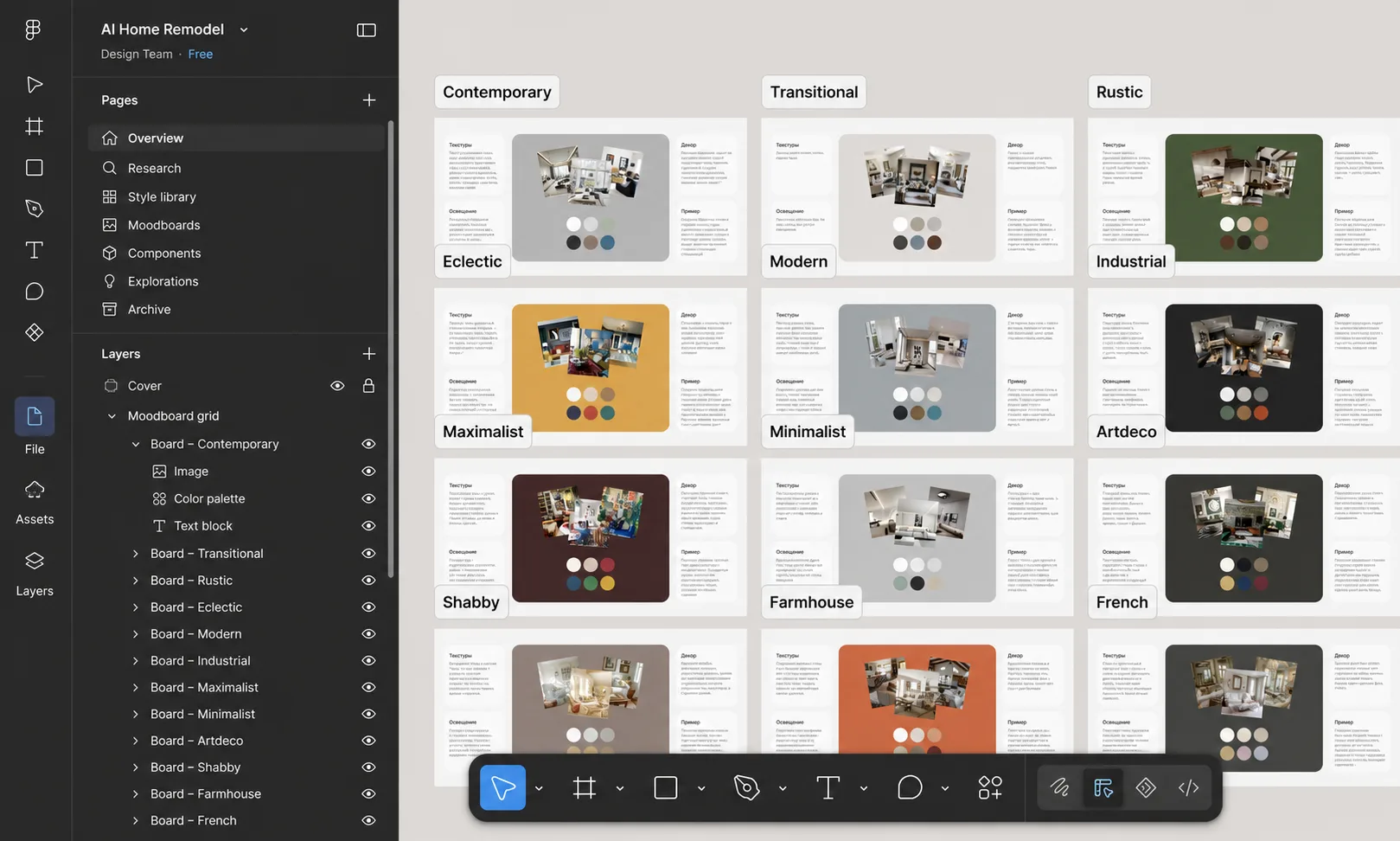
Task: Select the Farmhouse board label
Action: 811,602
